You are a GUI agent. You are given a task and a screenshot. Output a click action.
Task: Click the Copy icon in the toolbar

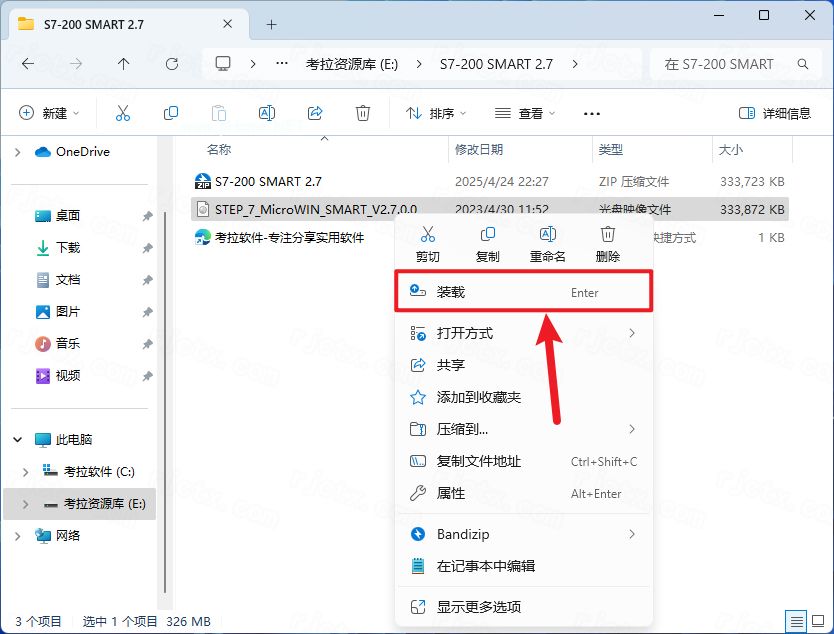pos(170,112)
